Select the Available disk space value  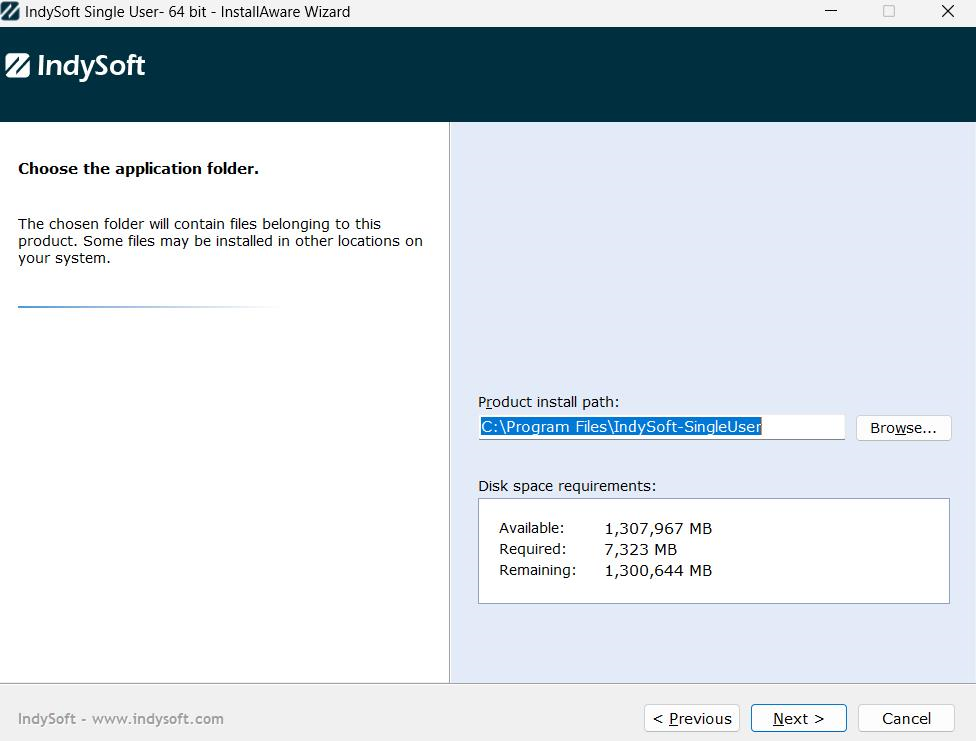658,528
